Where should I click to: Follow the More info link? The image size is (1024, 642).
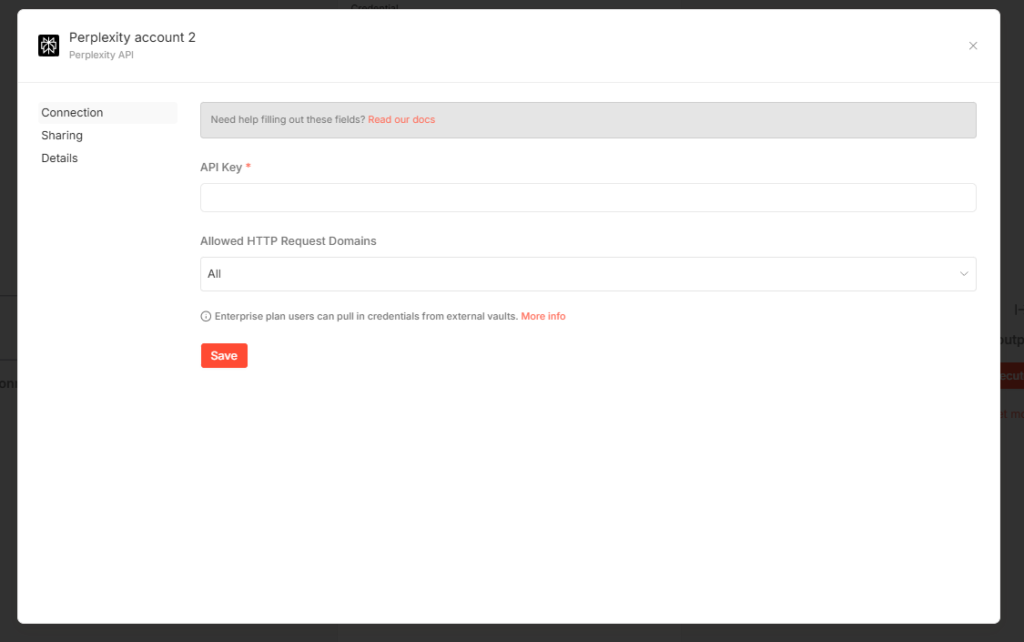pyautogui.click(x=543, y=316)
